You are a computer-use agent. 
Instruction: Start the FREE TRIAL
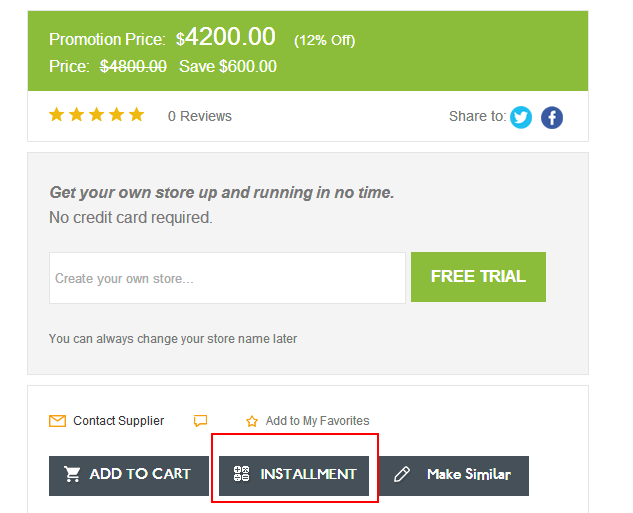(478, 277)
